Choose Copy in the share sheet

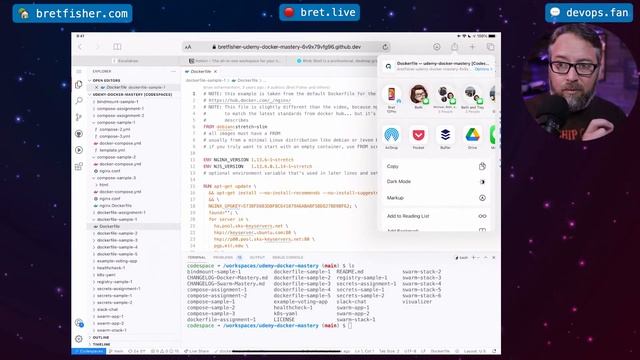(x=436, y=166)
